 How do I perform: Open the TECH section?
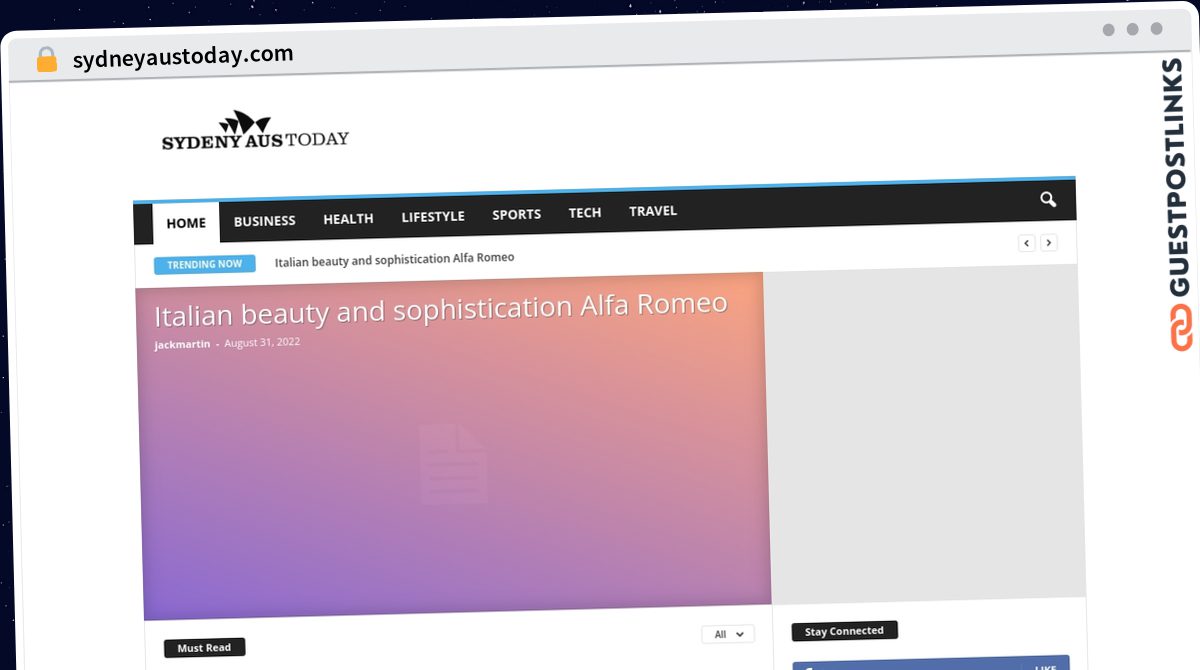(x=585, y=212)
